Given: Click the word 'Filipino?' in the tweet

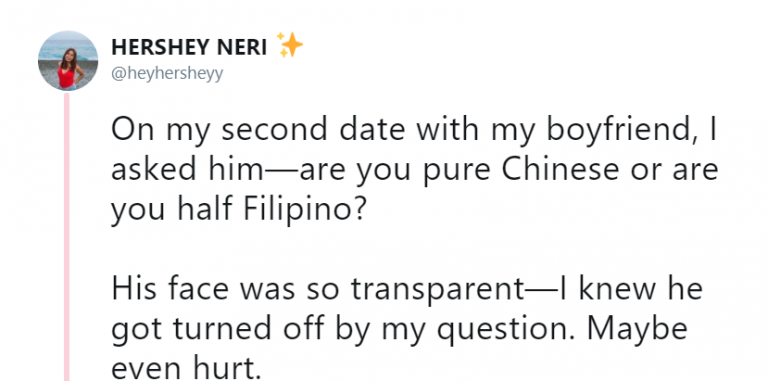Looking at the screenshot, I should 305,211.
